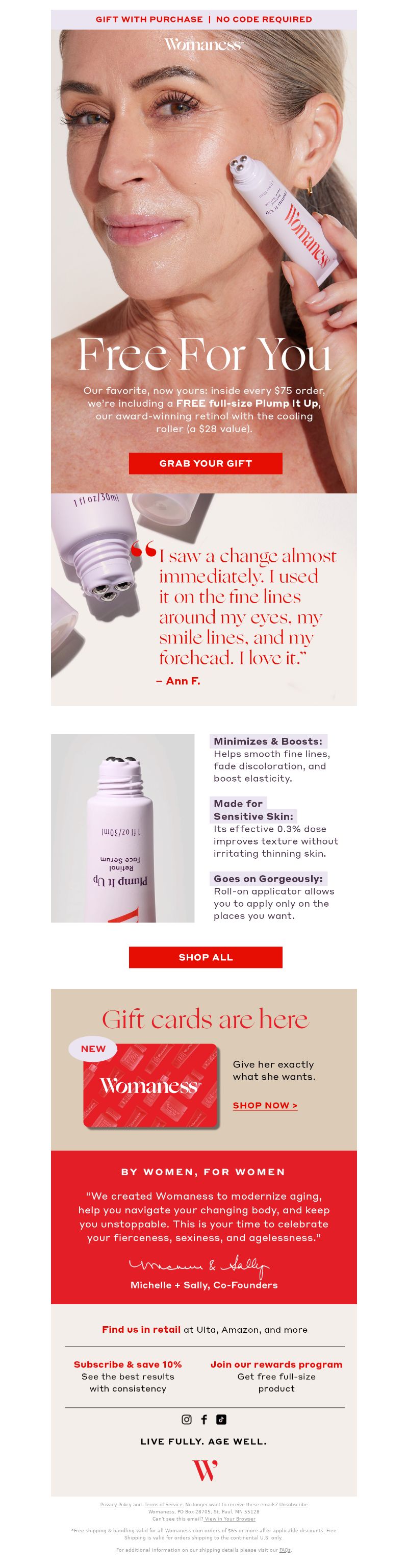
Task: Click the NEW badge on gift card
Action: pyautogui.click(x=93, y=1048)
